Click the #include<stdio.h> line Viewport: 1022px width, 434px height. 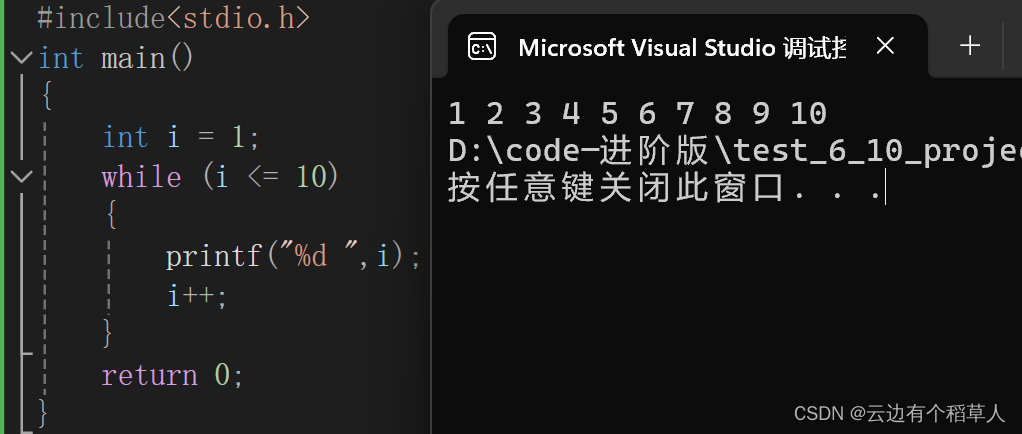173,18
